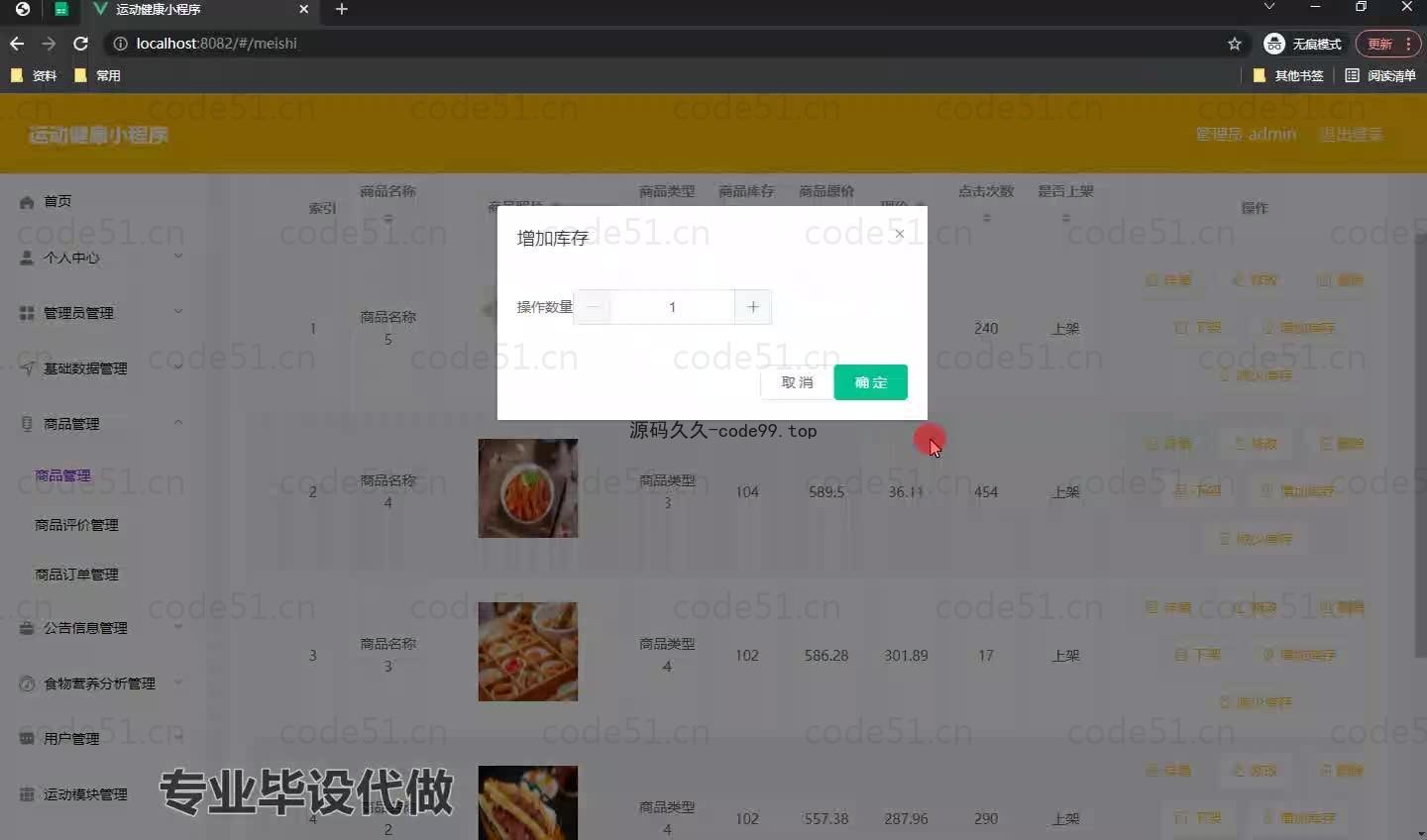
Task: View site info icon beside localhost URL
Action: (120, 44)
